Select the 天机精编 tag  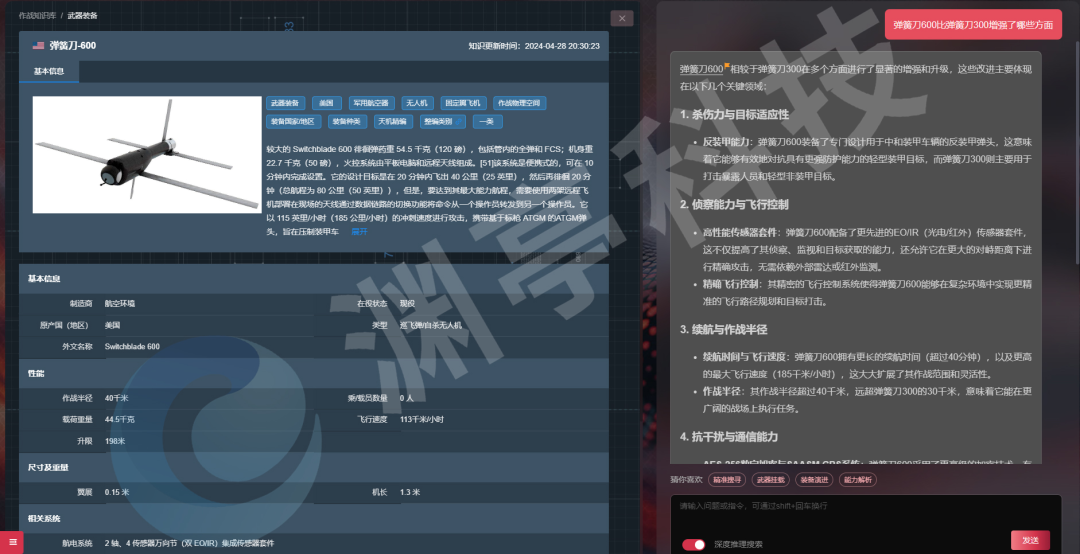point(393,121)
